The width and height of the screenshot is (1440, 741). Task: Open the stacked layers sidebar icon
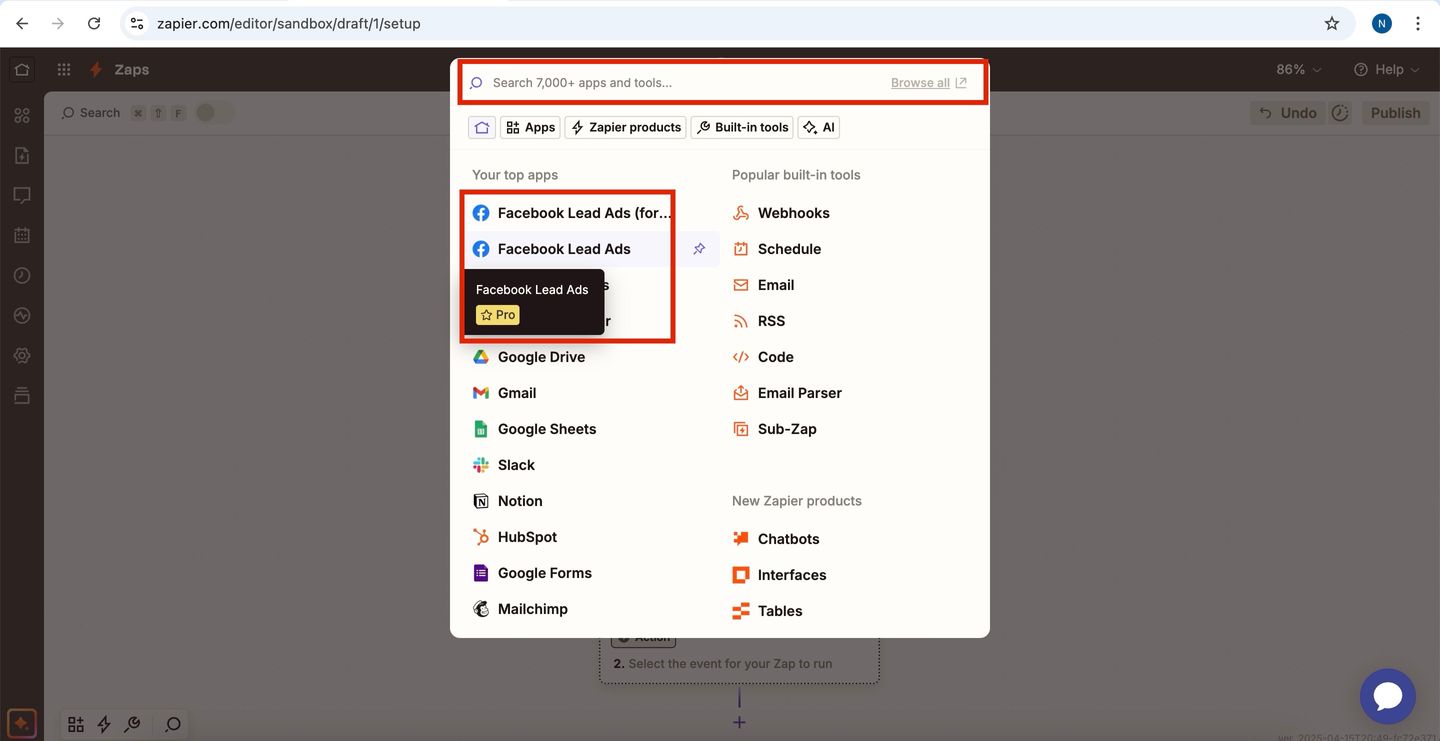[x=22, y=396]
